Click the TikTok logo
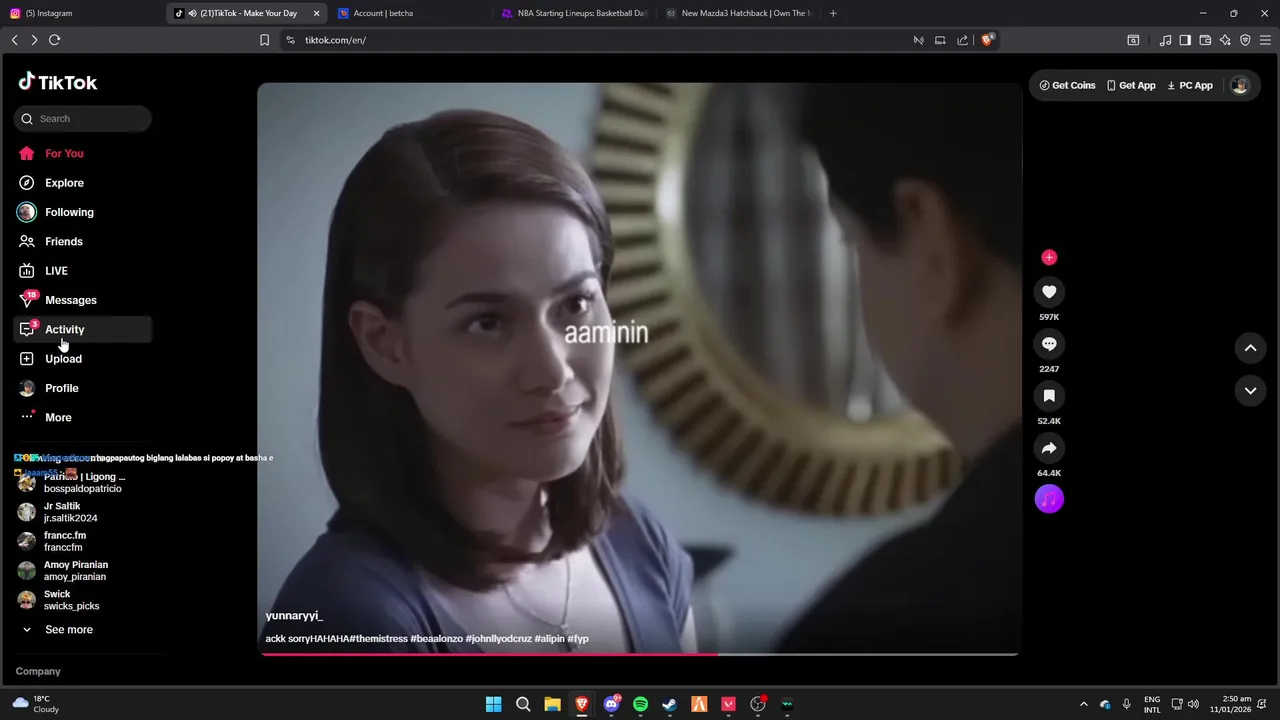 57,82
